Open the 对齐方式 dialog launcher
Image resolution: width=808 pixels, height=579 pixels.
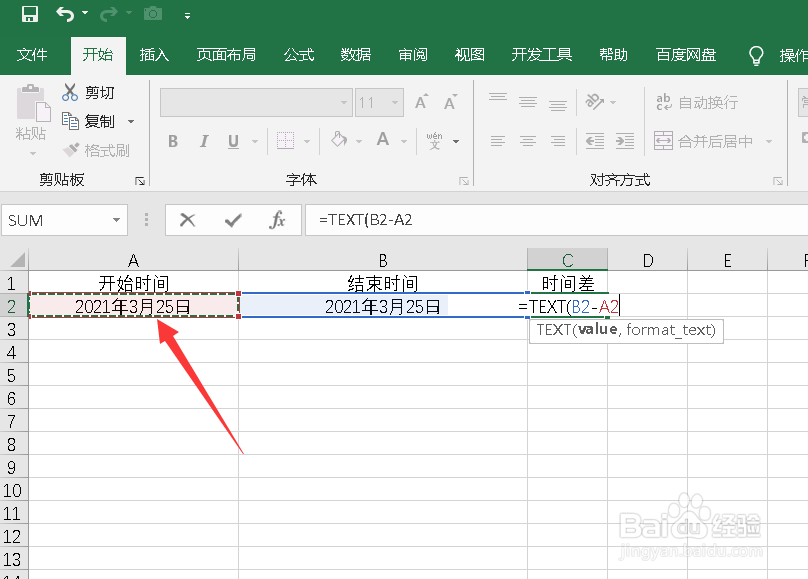[x=778, y=181]
